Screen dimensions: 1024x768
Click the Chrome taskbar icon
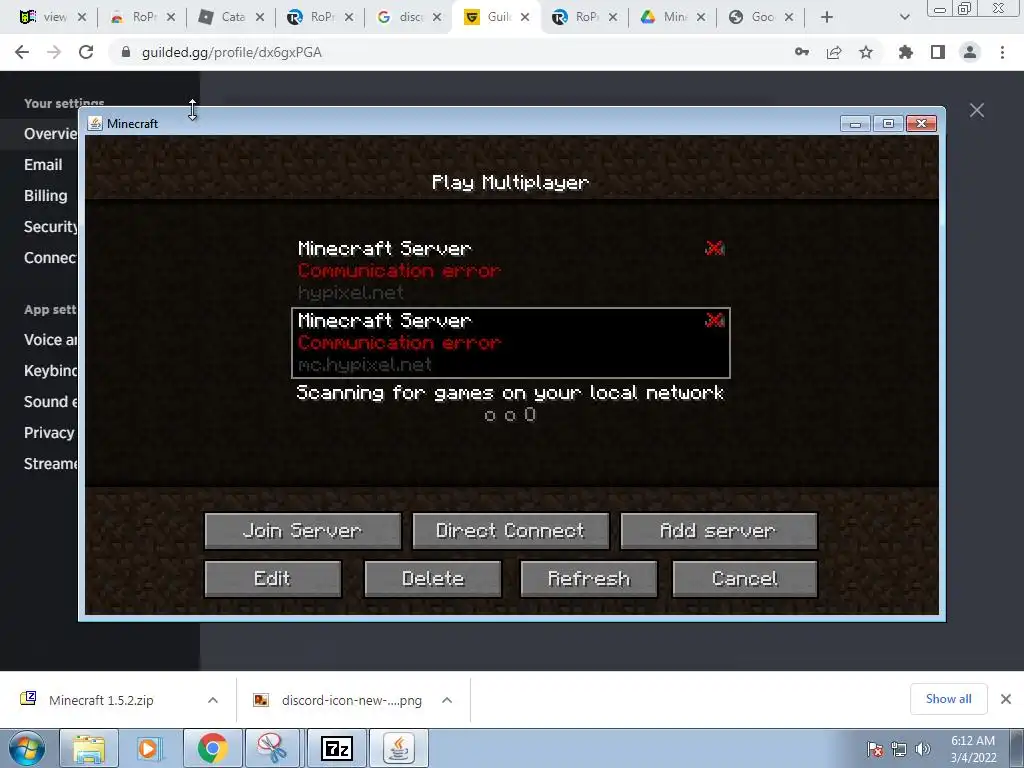[212, 748]
